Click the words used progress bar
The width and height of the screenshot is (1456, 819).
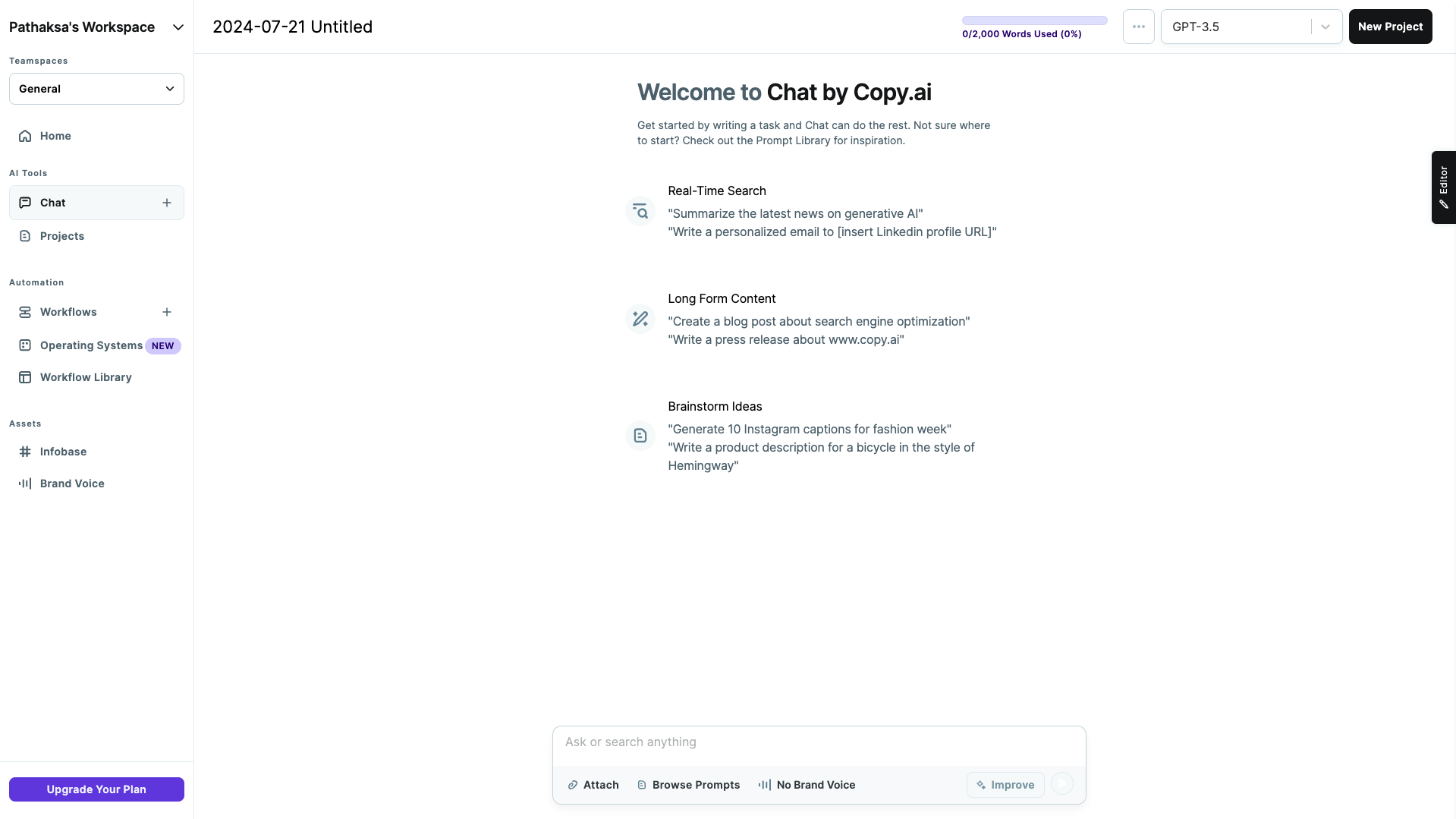click(1034, 20)
